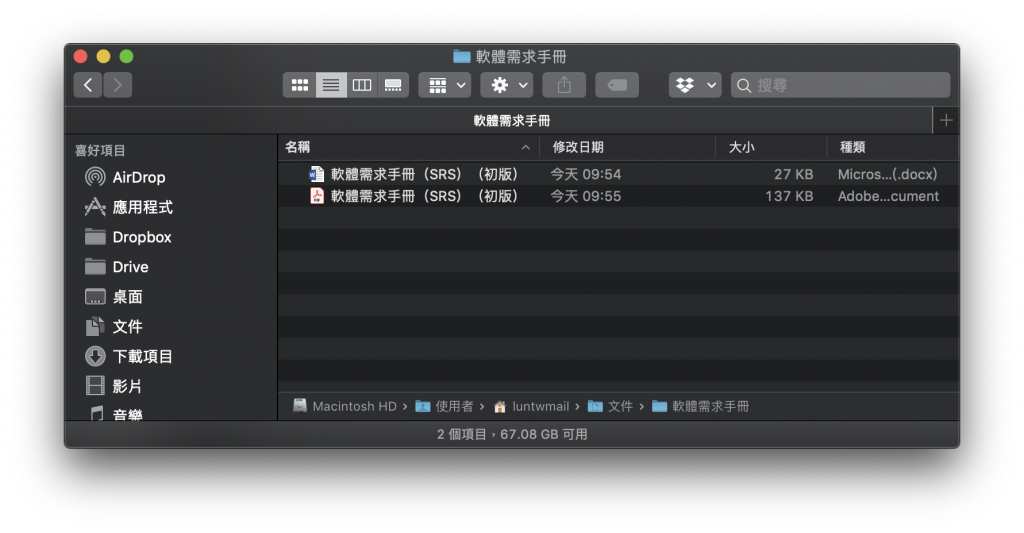
Task: Go back with the left arrow button
Action: click(x=88, y=85)
